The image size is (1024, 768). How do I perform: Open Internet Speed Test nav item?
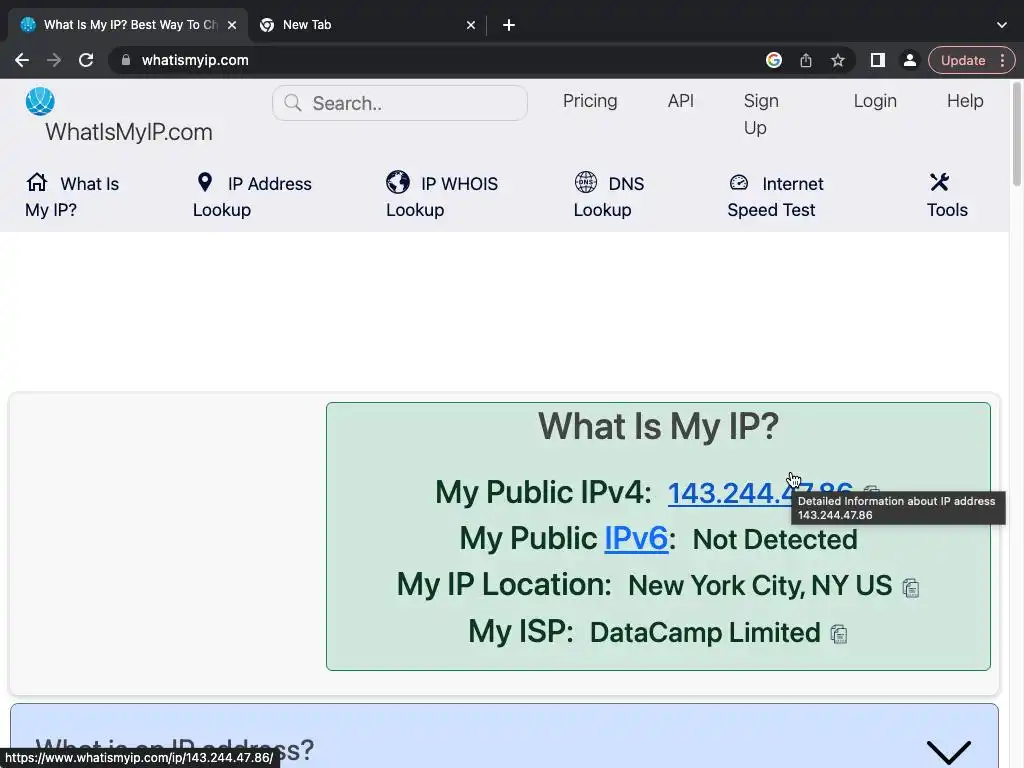[775, 197]
